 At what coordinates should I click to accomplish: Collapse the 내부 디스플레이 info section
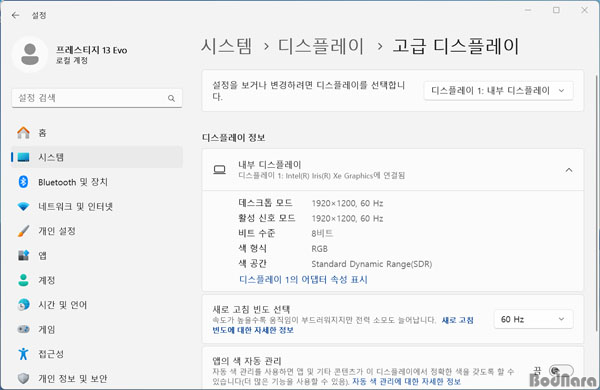[569, 170]
